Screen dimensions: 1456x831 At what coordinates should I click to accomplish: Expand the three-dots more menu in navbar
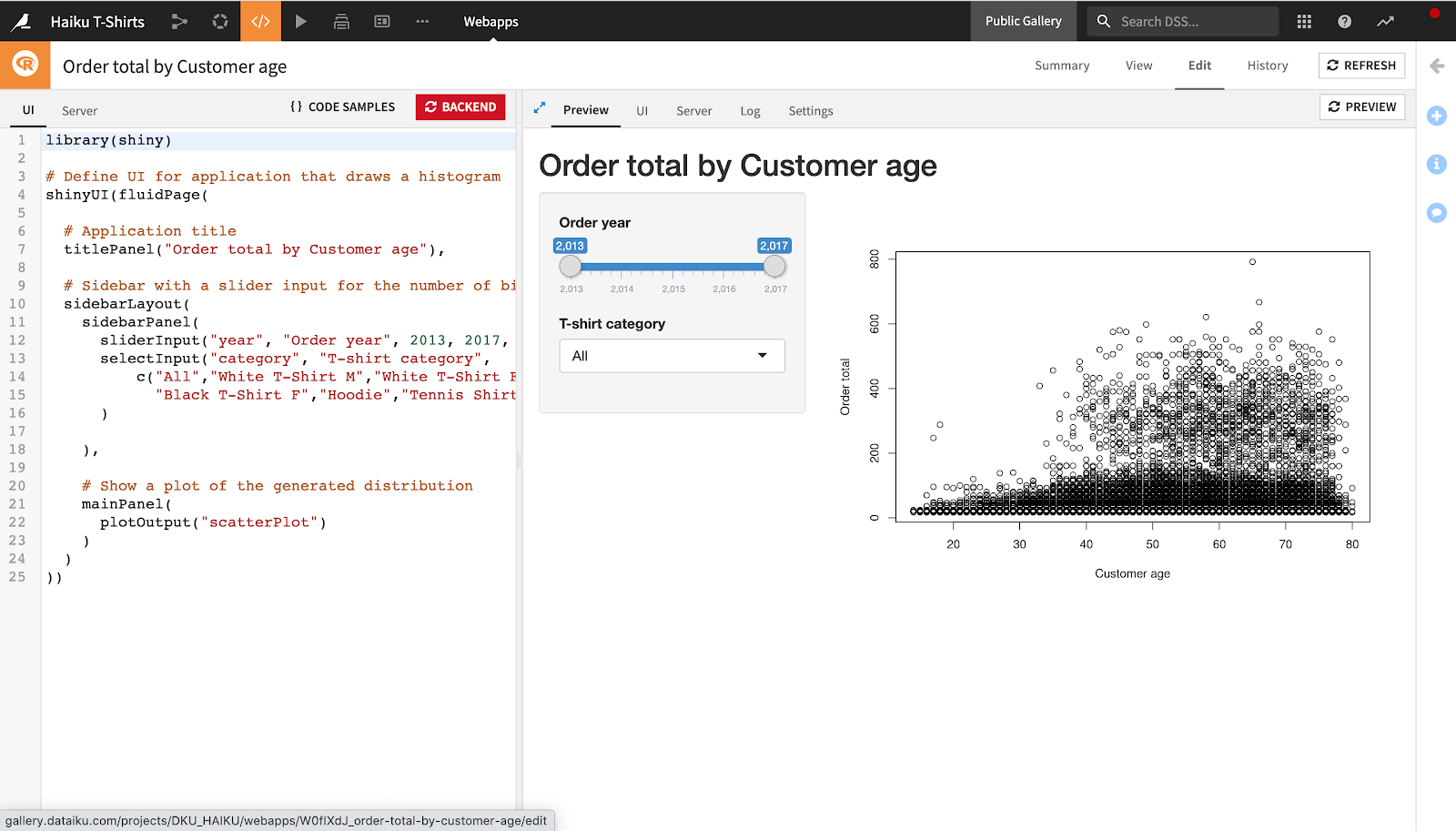[422, 21]
